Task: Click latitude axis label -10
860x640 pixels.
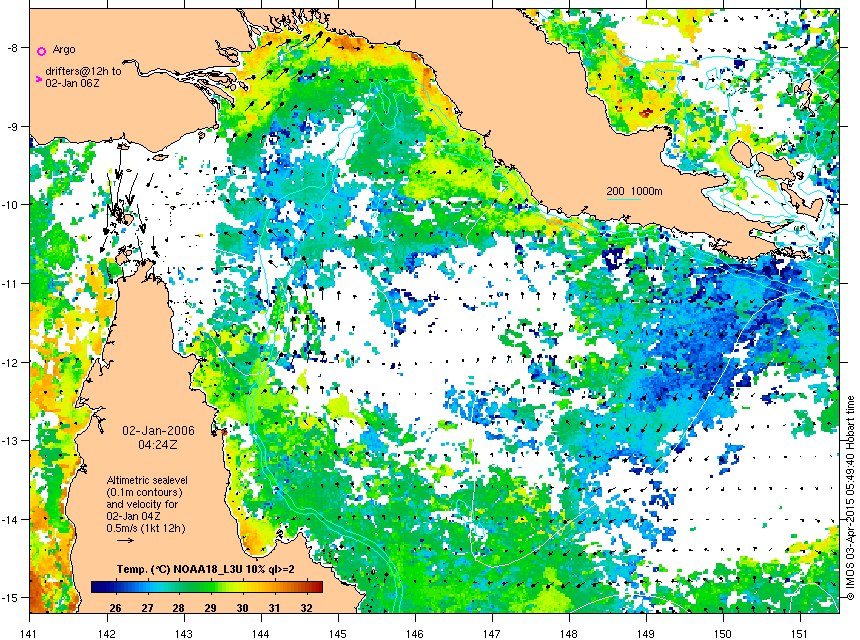Action: (11, 205)
